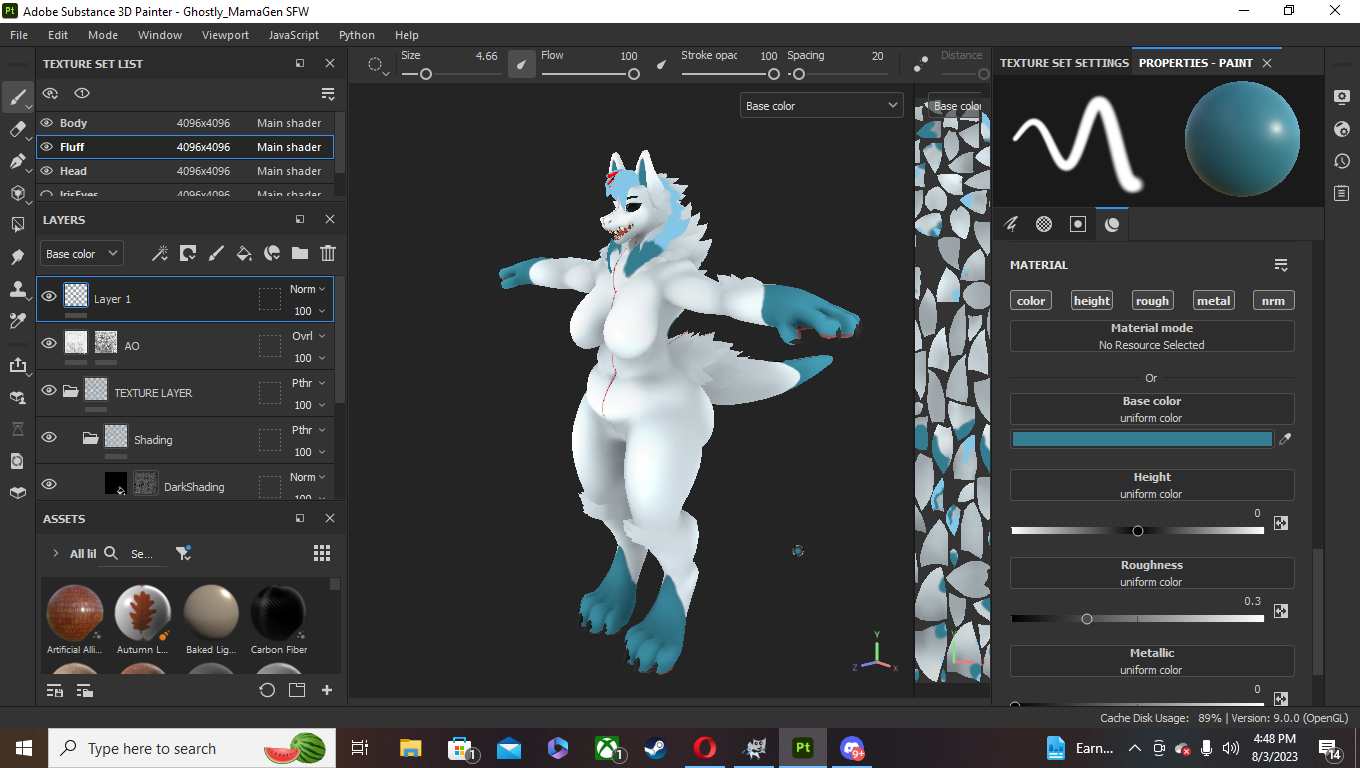1360x768 pixels.
Task: Create a new folder in Layers
Action: (299, 254)
